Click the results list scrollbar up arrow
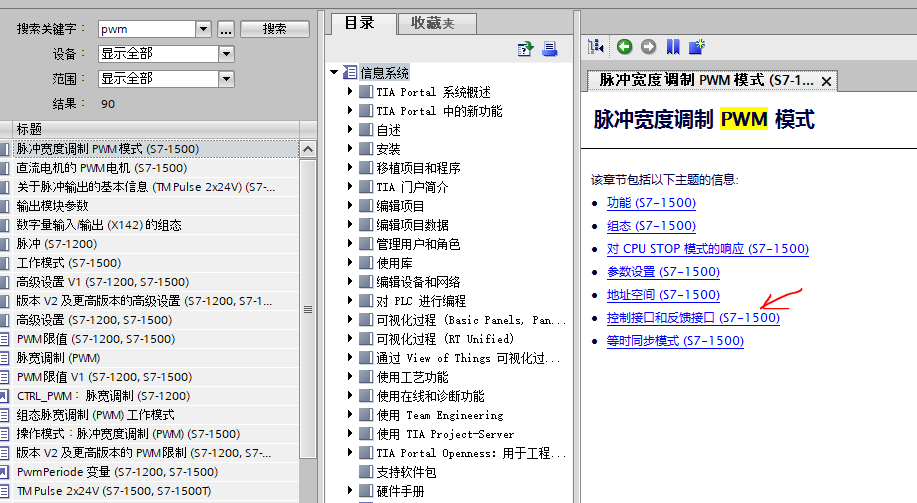The width and height of the screenshot is (917, 503). click(x=308, y=149)
